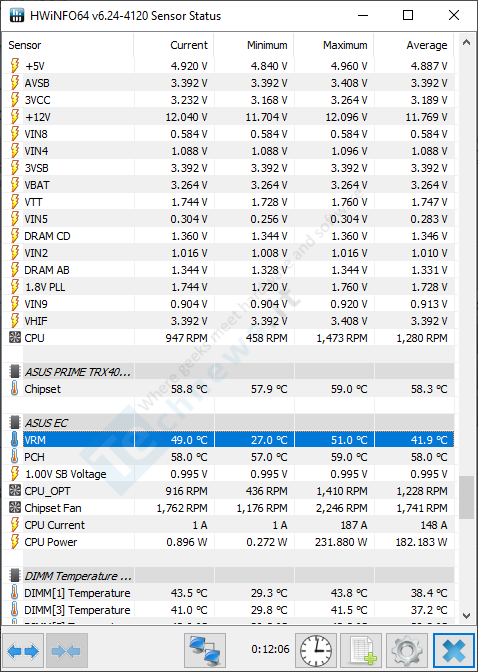The image size is (478, 672).
Task: Click the fan icon beside Chipset Fan
Action: coord(15,508)
